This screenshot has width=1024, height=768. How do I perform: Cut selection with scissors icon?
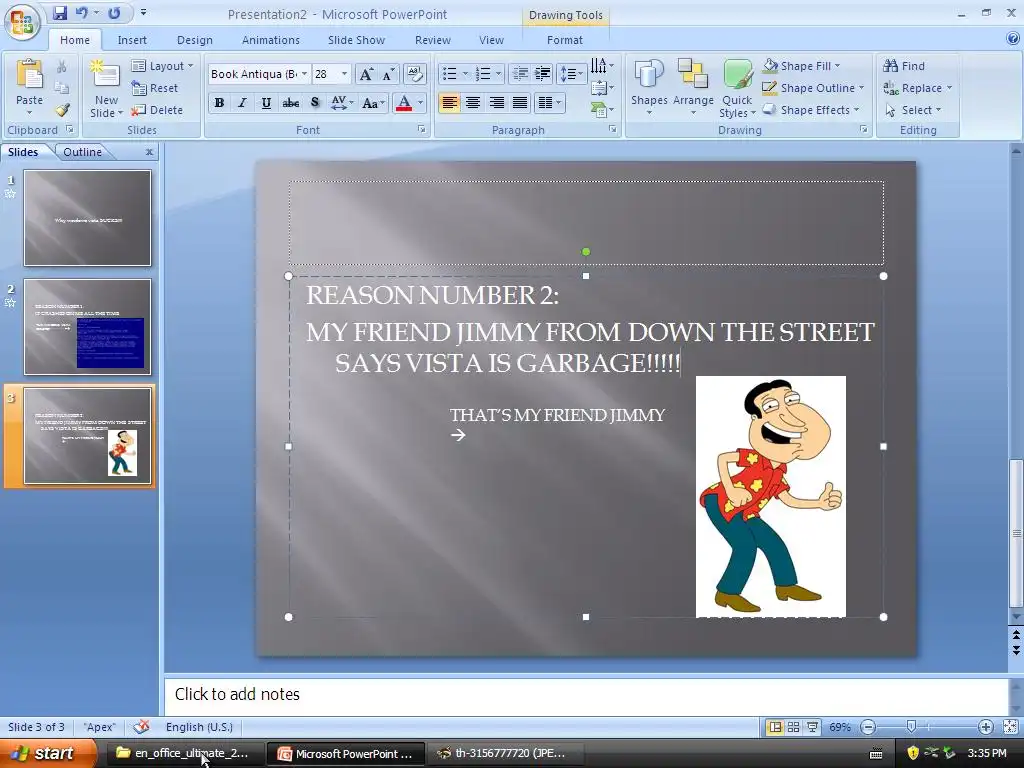coord(61,67)
